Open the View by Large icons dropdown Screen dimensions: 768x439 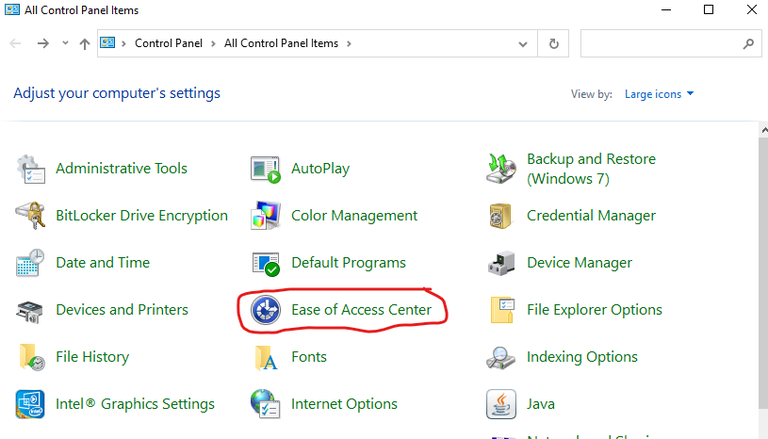pyautogui.click(x=659, y=94)
